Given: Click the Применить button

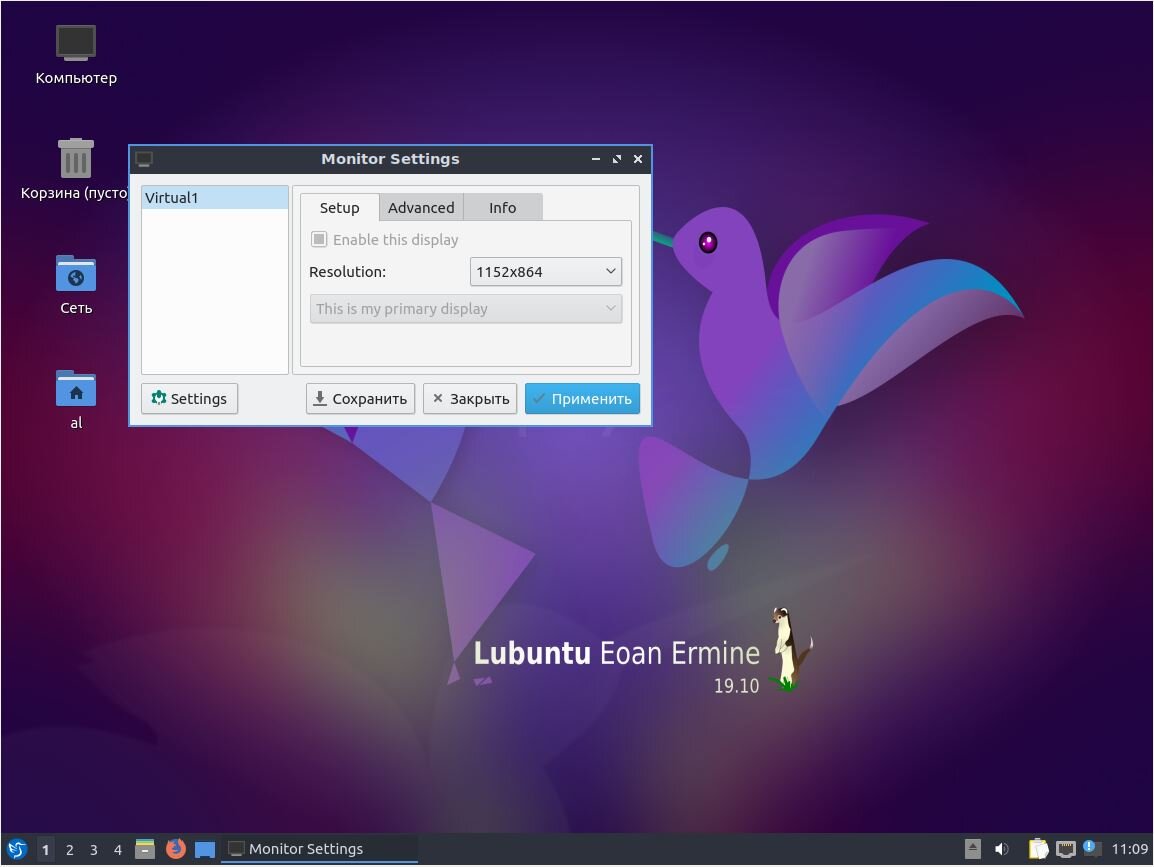Looking at the screenshot, I should pyautogui.click(x=582, y=398).
